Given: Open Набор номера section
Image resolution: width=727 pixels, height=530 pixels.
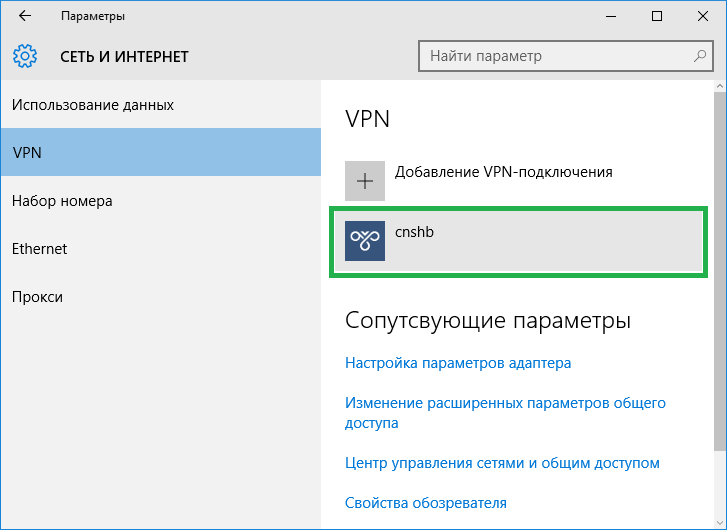Looking at the screenshot, I should (62, 201).
